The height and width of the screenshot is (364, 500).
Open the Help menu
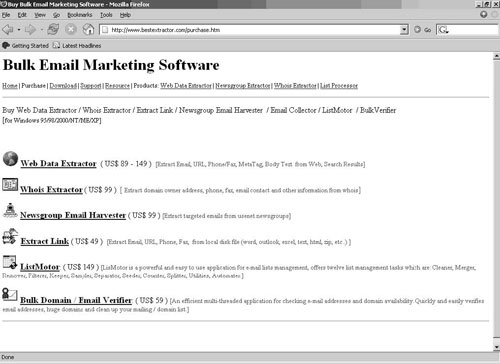coord(125,15)
